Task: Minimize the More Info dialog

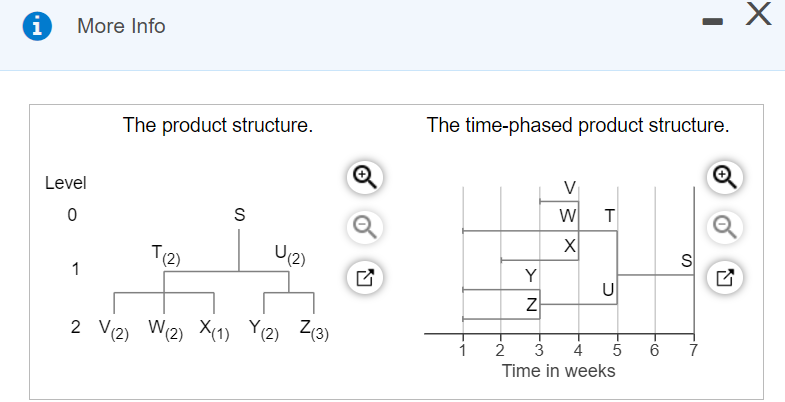Action: pos(713,22)
